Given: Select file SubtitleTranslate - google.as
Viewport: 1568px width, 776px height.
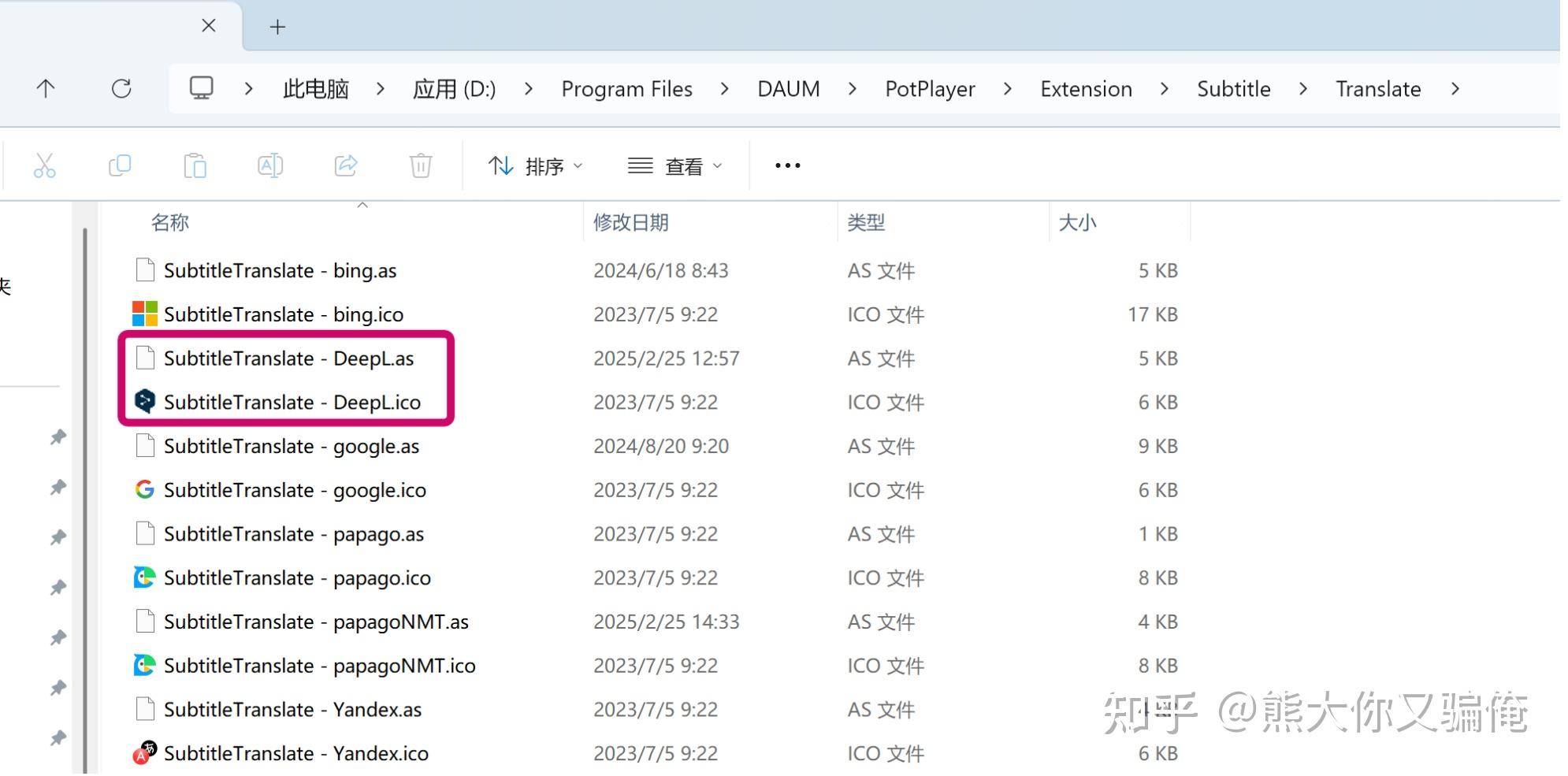Looking at the screenshot, I should (292, 447).
